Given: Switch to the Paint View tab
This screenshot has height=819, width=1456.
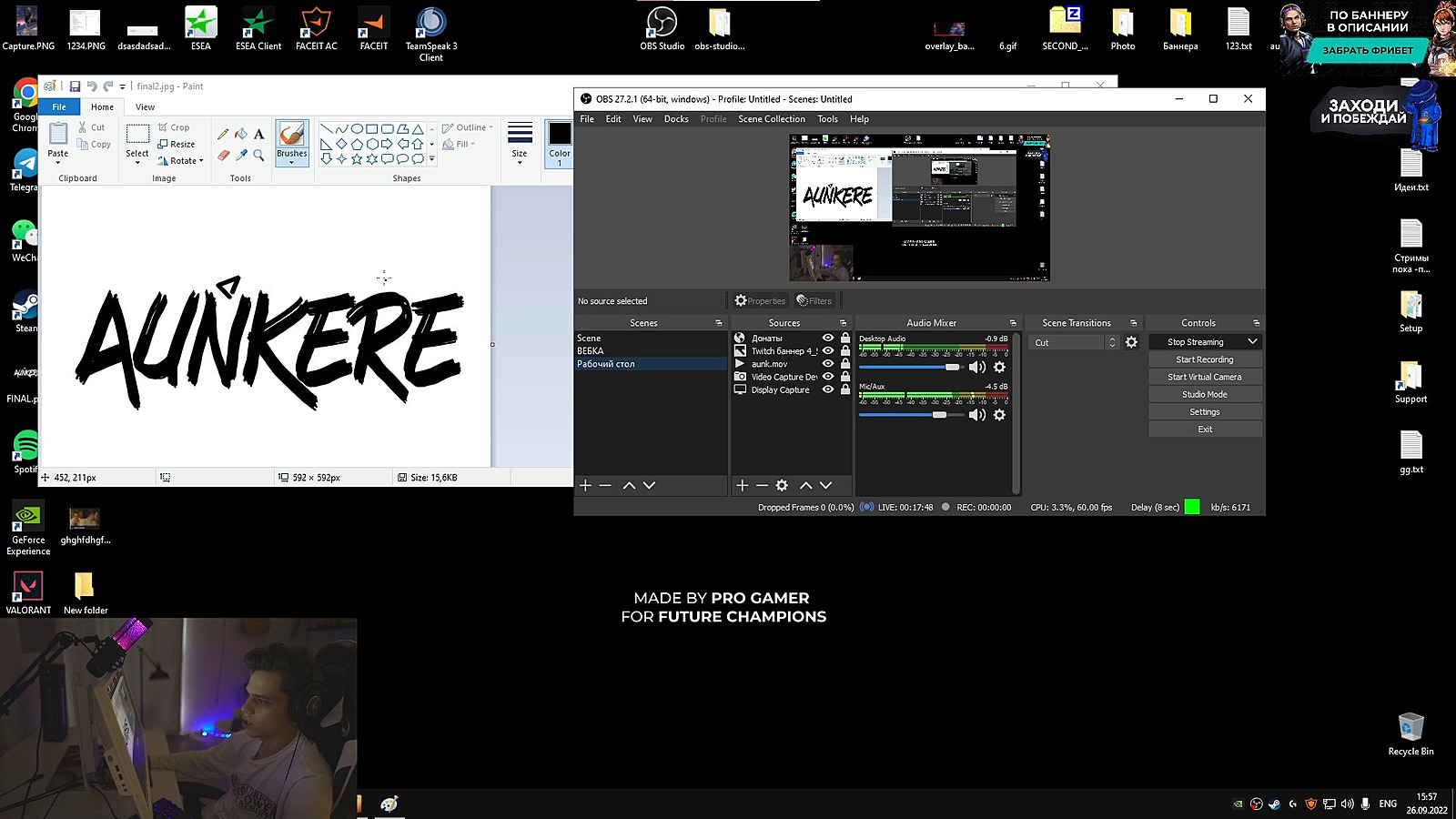Looking at the screenshot, I should (x=145, y=106).
